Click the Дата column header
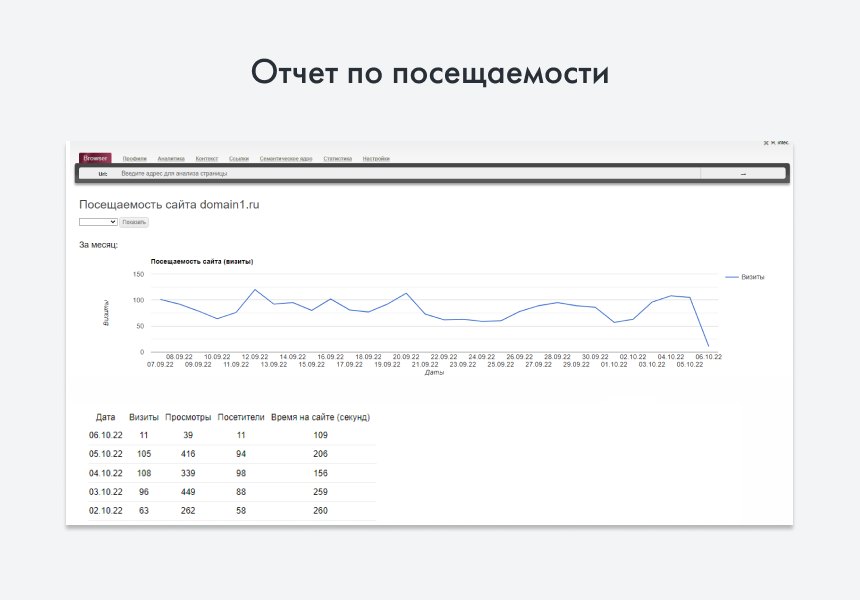The image size is (860, 600). (x=105, y=417)
